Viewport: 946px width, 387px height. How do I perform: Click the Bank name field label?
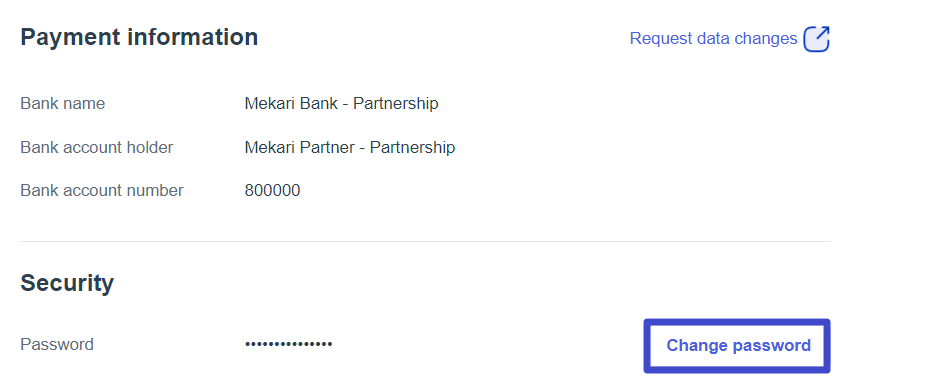pos(63,104)
